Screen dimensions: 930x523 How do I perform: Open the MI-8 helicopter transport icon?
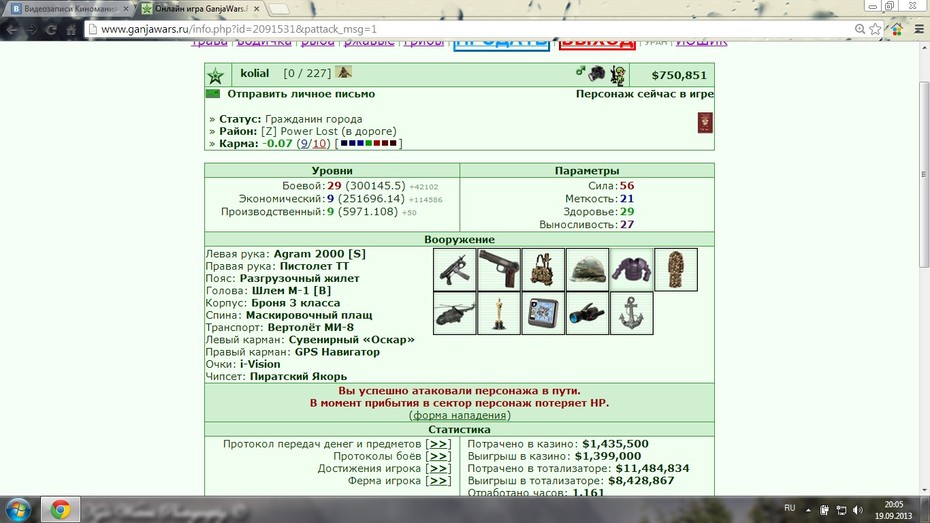point(454,313)
